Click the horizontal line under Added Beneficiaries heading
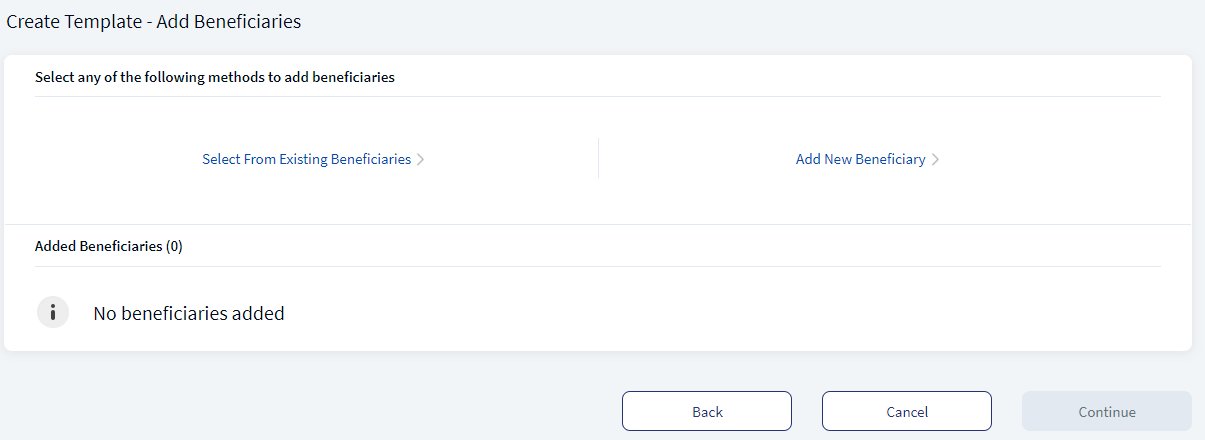Viewport: 1205px width, 440px height. point(598,266)
